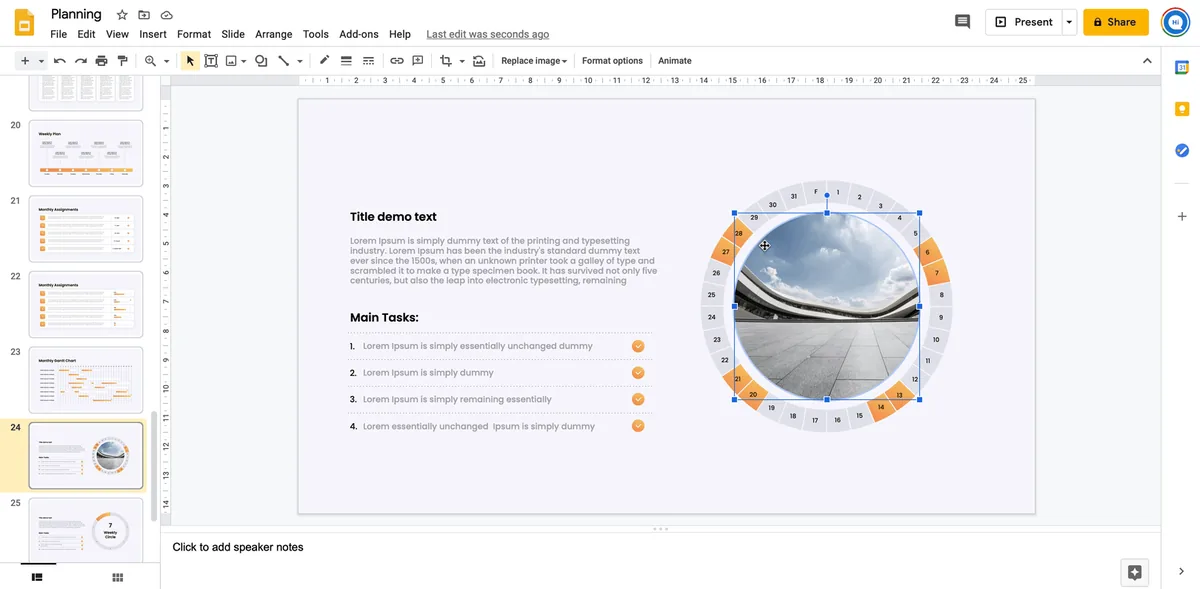Screen dimensions: 1200x589
Task: Click the Crop image icon
Action: pyautogui.click(x=446, y=61)
